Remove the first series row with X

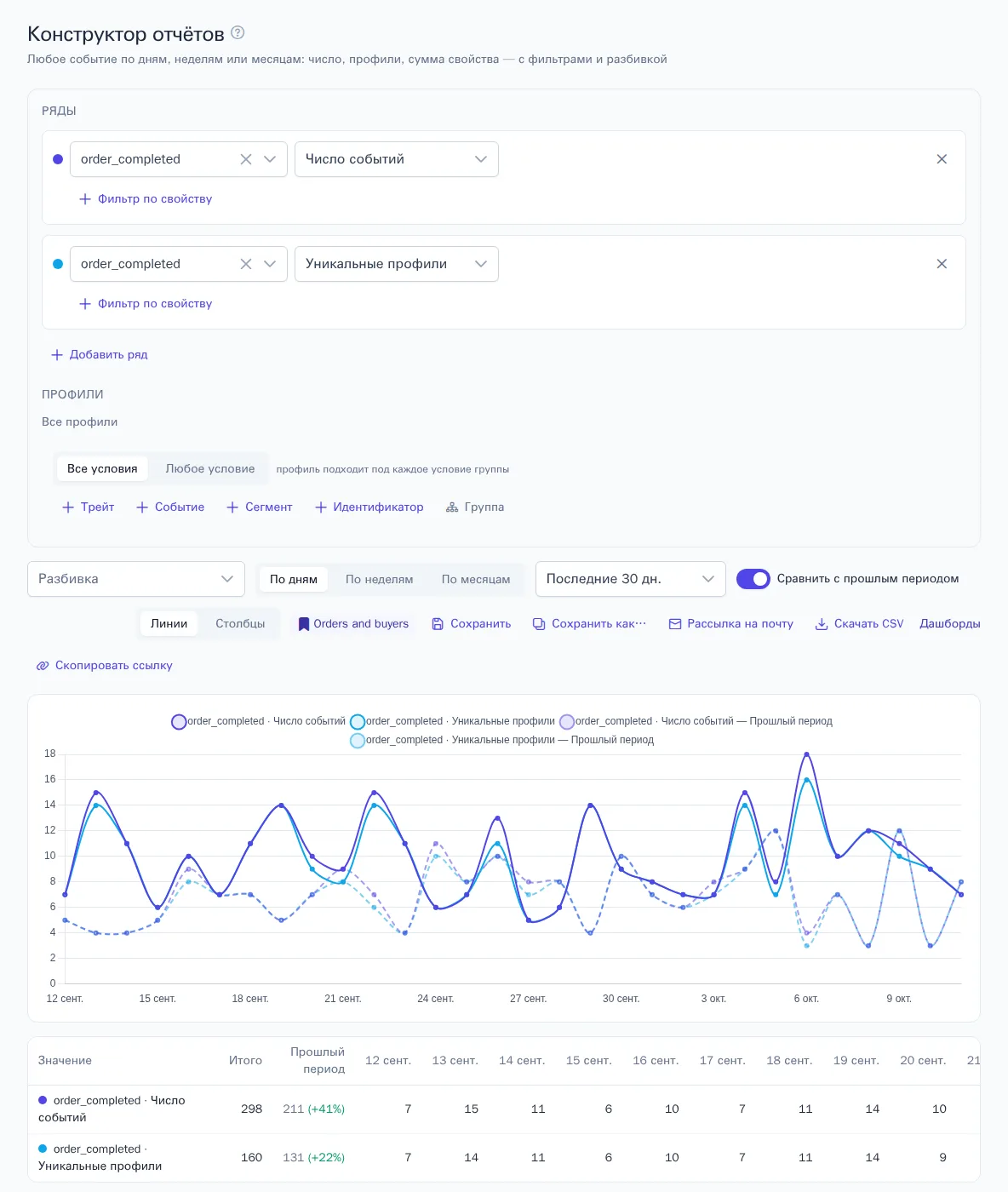tap(942, 159)
